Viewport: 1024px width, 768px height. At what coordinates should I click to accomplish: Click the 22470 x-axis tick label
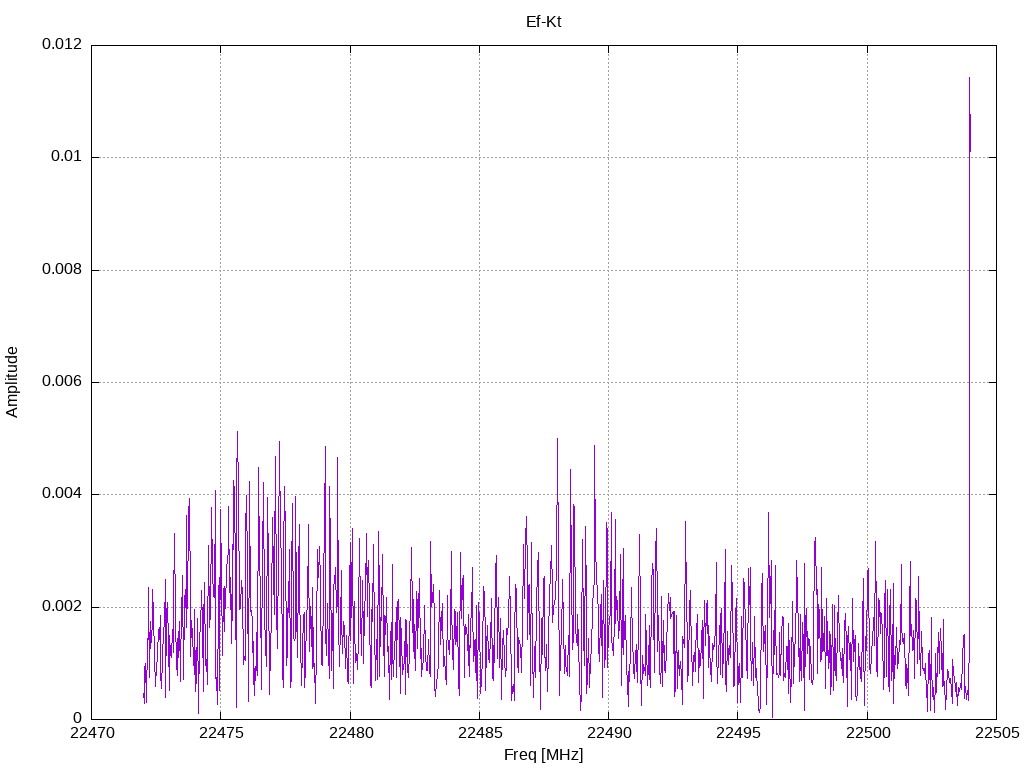pyautogui.click(x=91, y=733)
